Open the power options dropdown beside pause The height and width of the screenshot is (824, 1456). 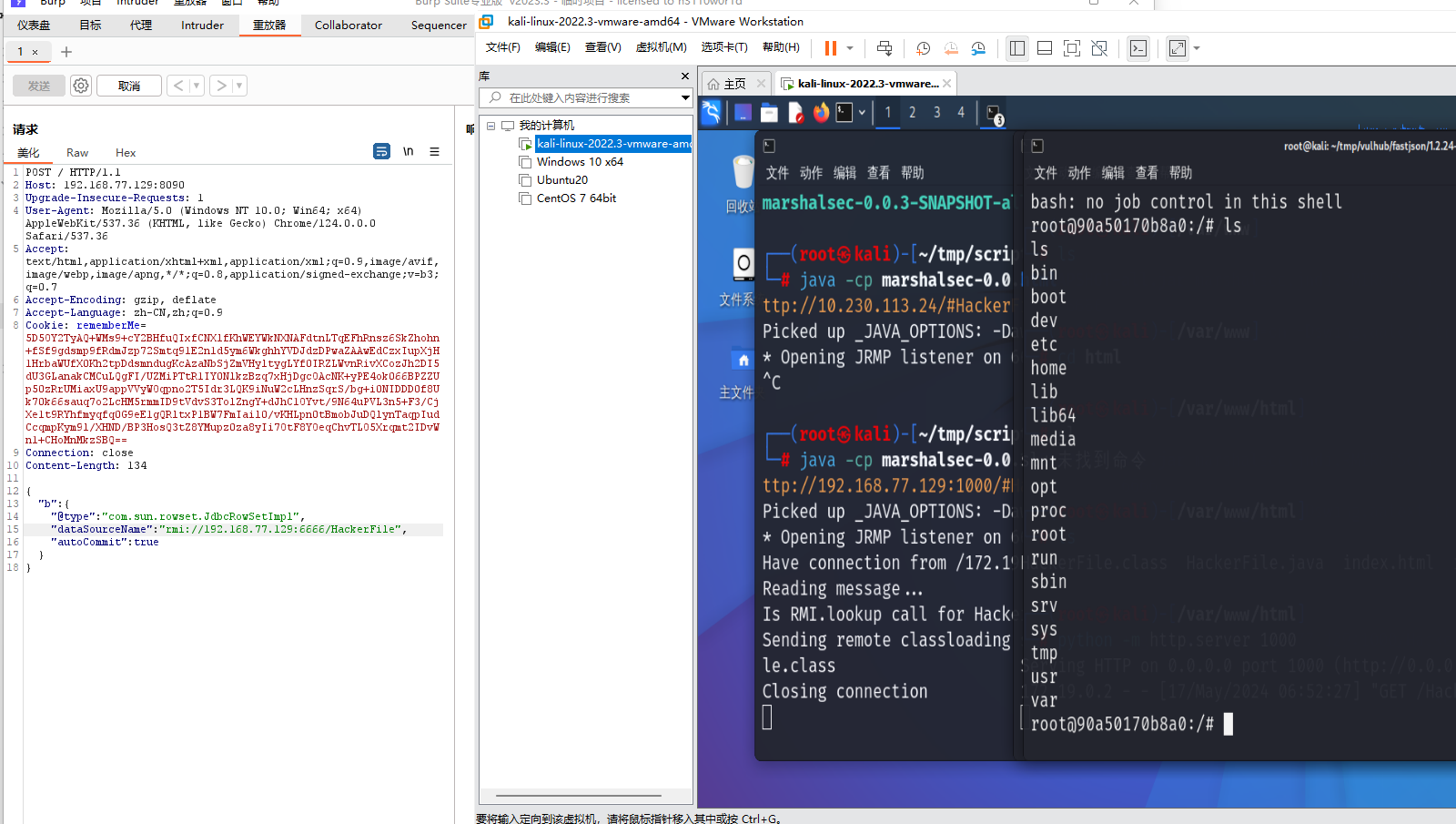[x=850, y=48]
